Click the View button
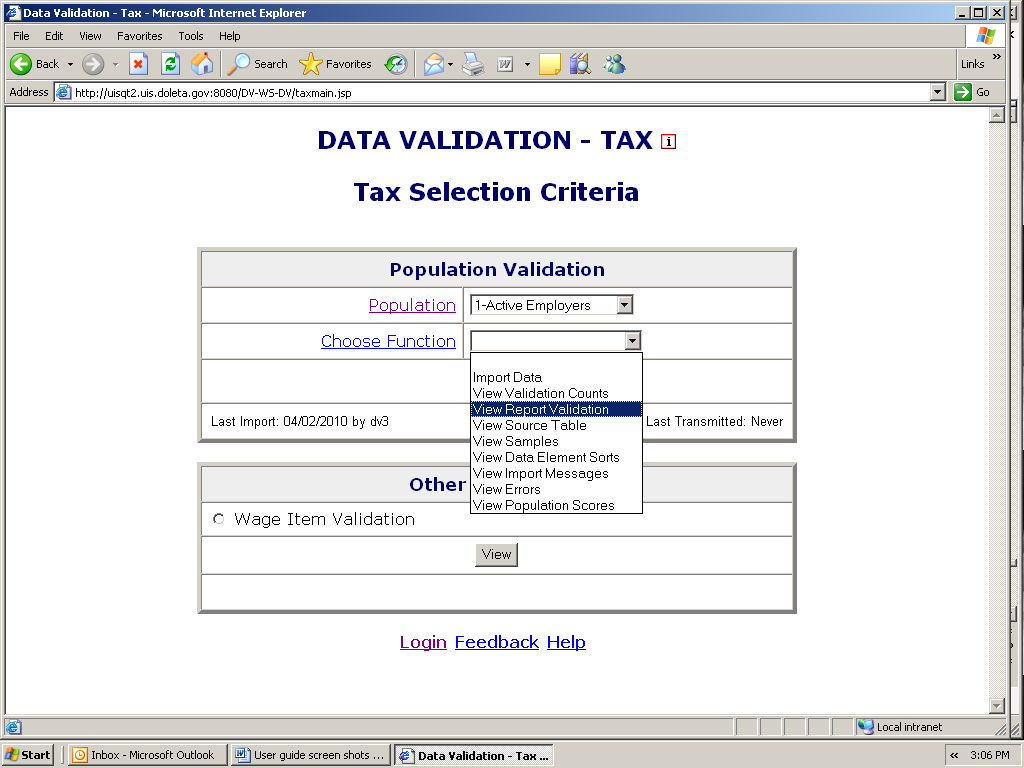The width and height of the screenshot is (1024, 768). tap(496, 554)
